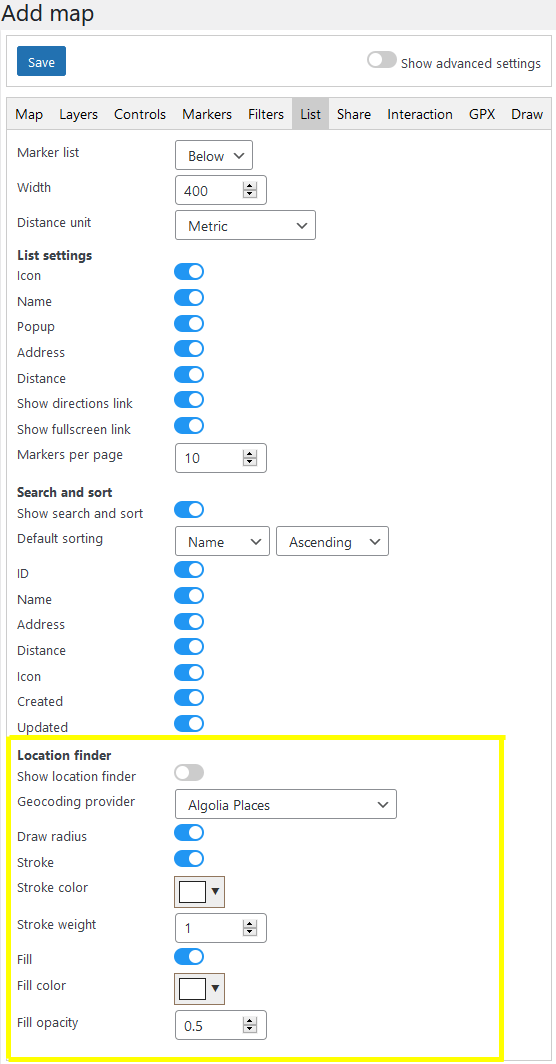Change default sorting order Ascending dropdown
This screenshot has width=556, height=1064.
(x=333, y=542)
